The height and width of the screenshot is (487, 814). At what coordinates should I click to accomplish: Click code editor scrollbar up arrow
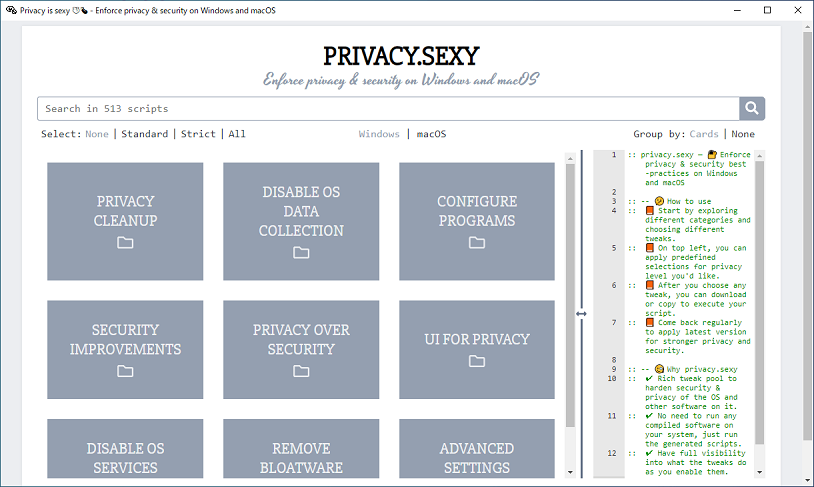pos(759,156)
